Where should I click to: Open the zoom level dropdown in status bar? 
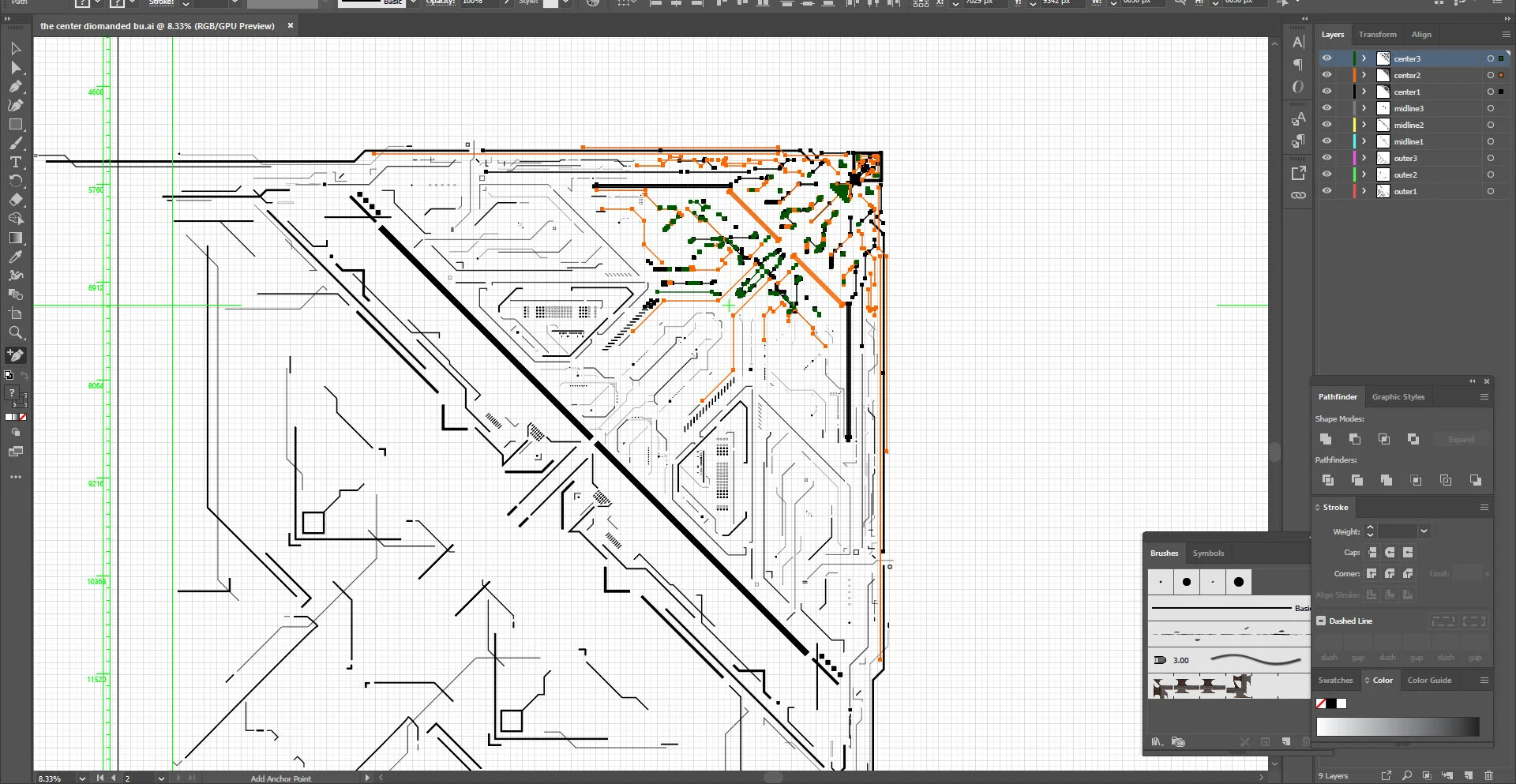pyautogui.click(x=82, y=778)
